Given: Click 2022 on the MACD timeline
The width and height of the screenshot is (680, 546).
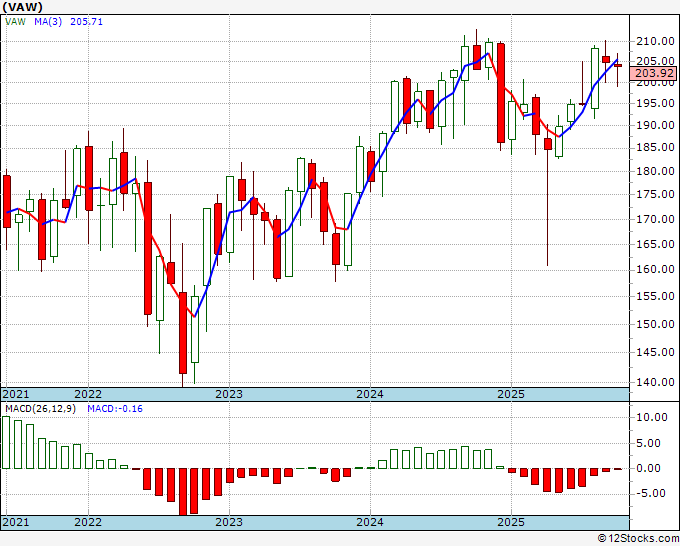Looking at the screenshot, I should (x=88, y=522).
